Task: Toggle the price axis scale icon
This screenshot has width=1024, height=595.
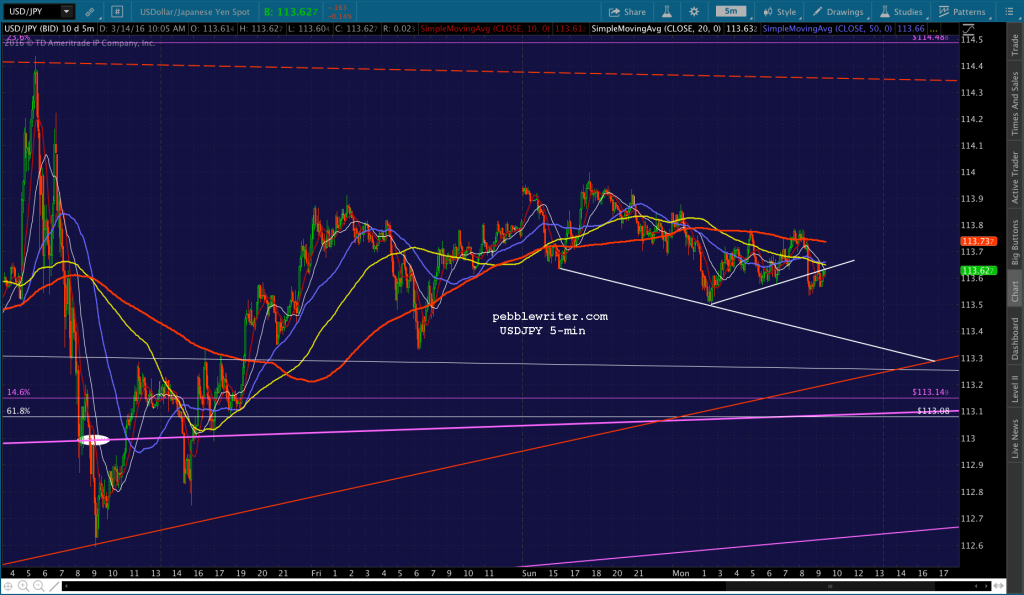Action: click(x=968, y=29)
